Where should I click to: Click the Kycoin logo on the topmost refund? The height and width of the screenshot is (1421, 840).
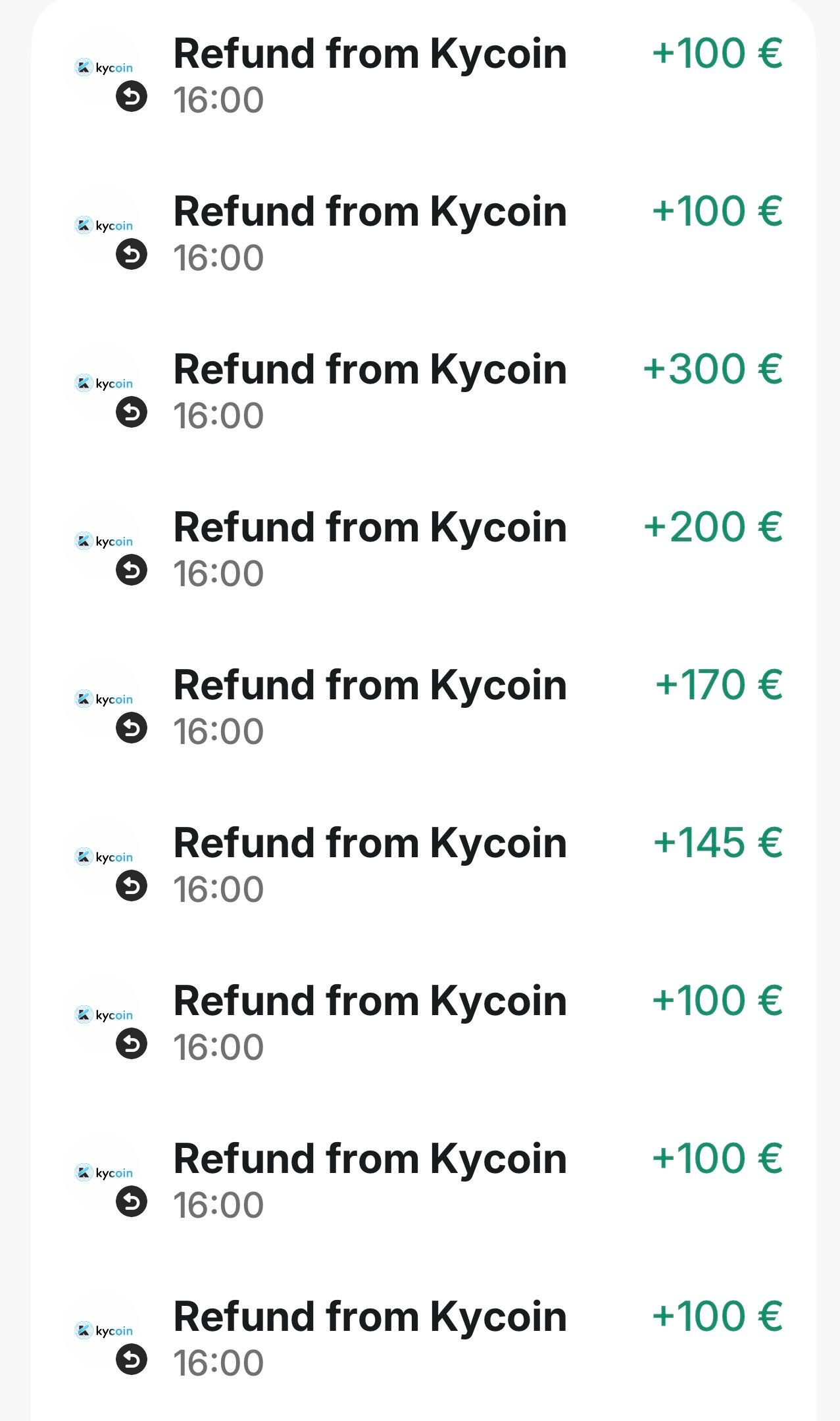point(105,68)
